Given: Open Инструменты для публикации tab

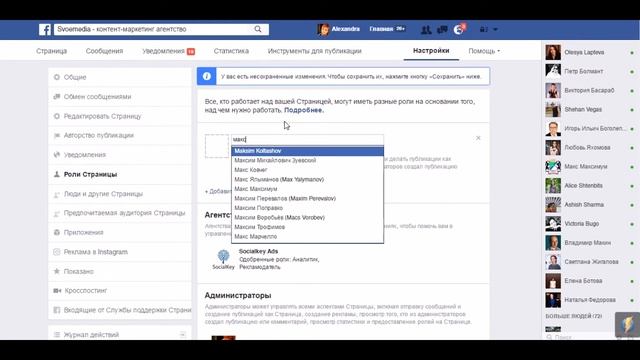Looking at the screenshot, I should click(x=315, y=51).
